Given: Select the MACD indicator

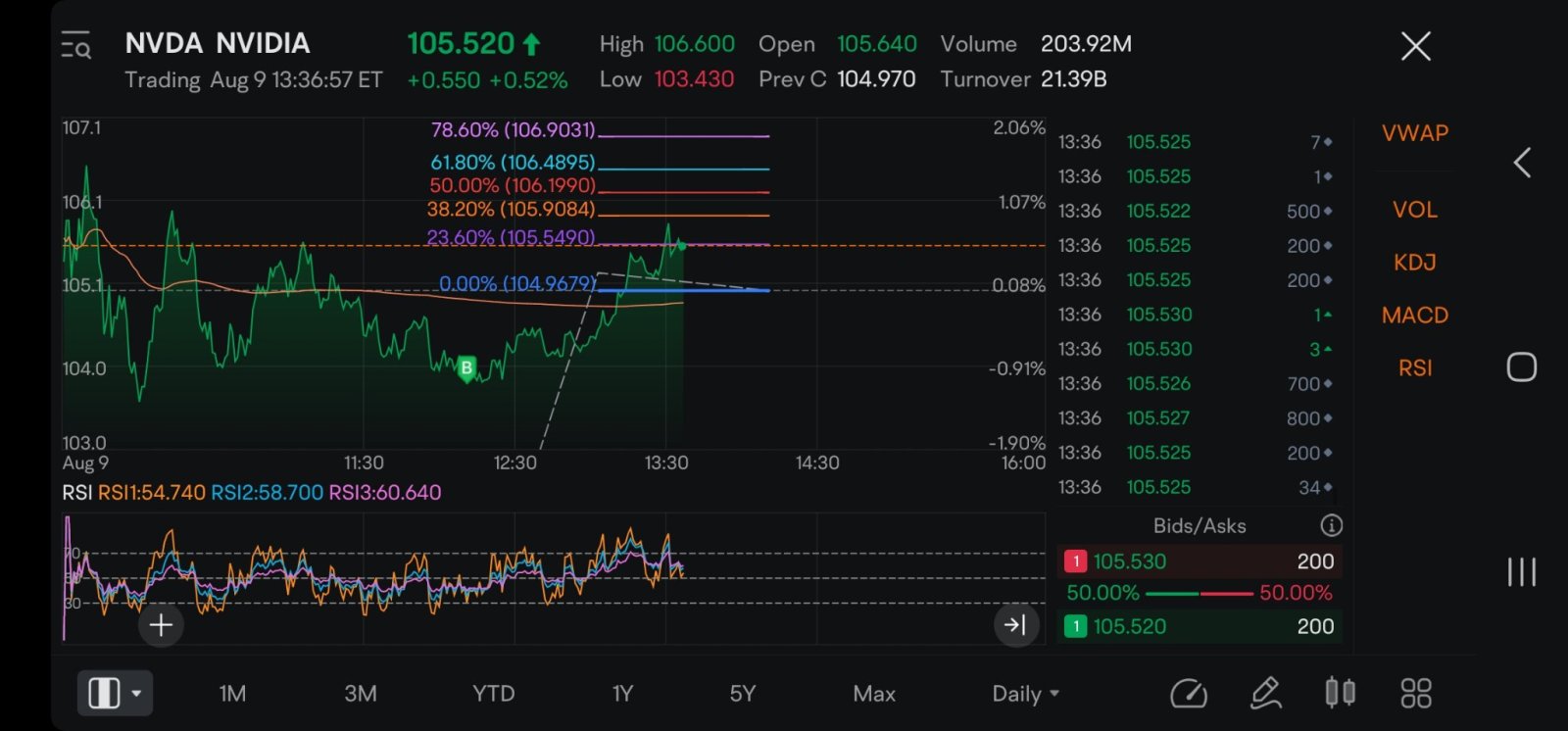Looking at the screenshot, I should (1415, 316).
